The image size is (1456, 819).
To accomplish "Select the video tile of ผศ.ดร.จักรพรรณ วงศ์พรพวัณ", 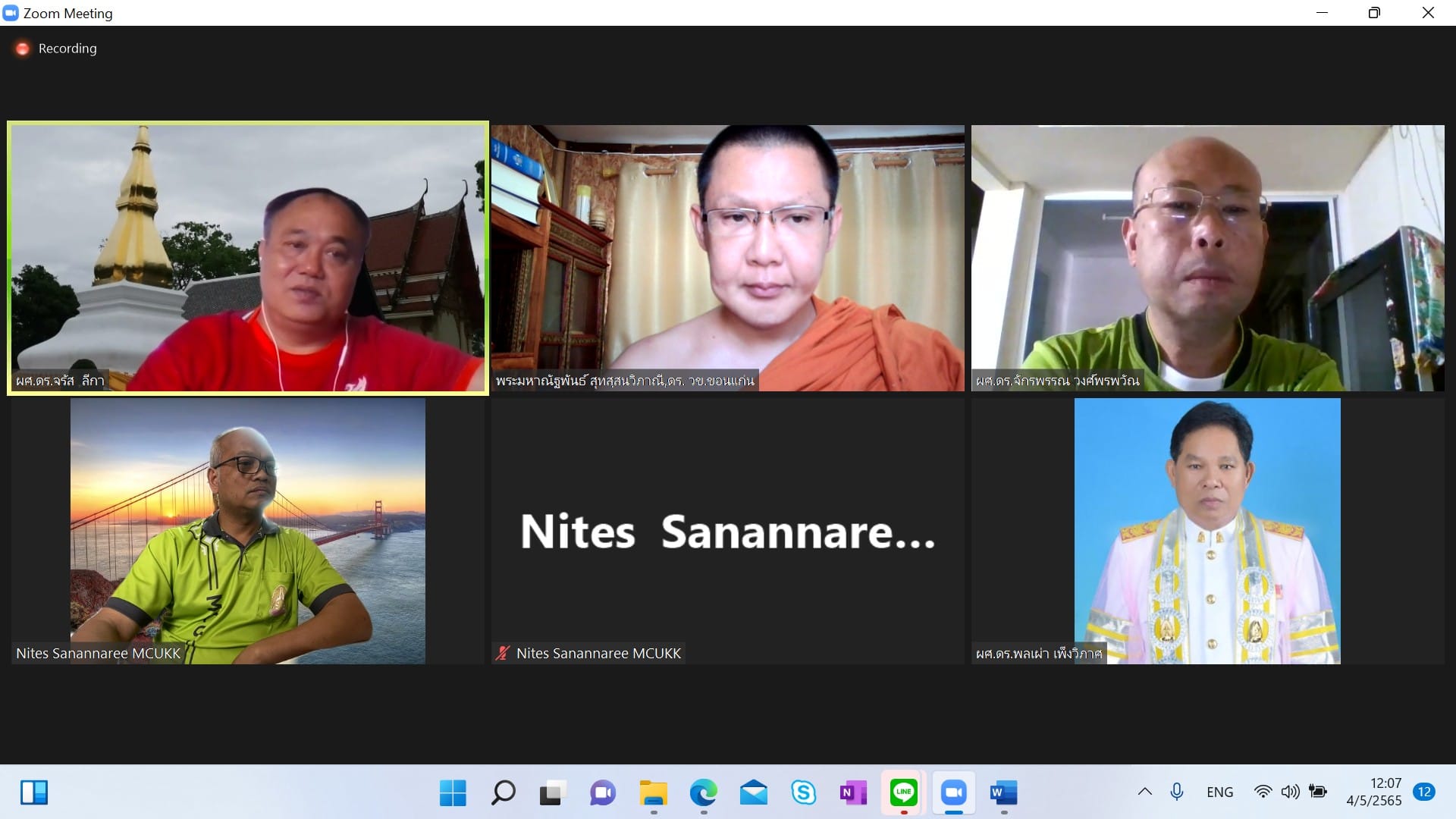I will click(1208, 258).
